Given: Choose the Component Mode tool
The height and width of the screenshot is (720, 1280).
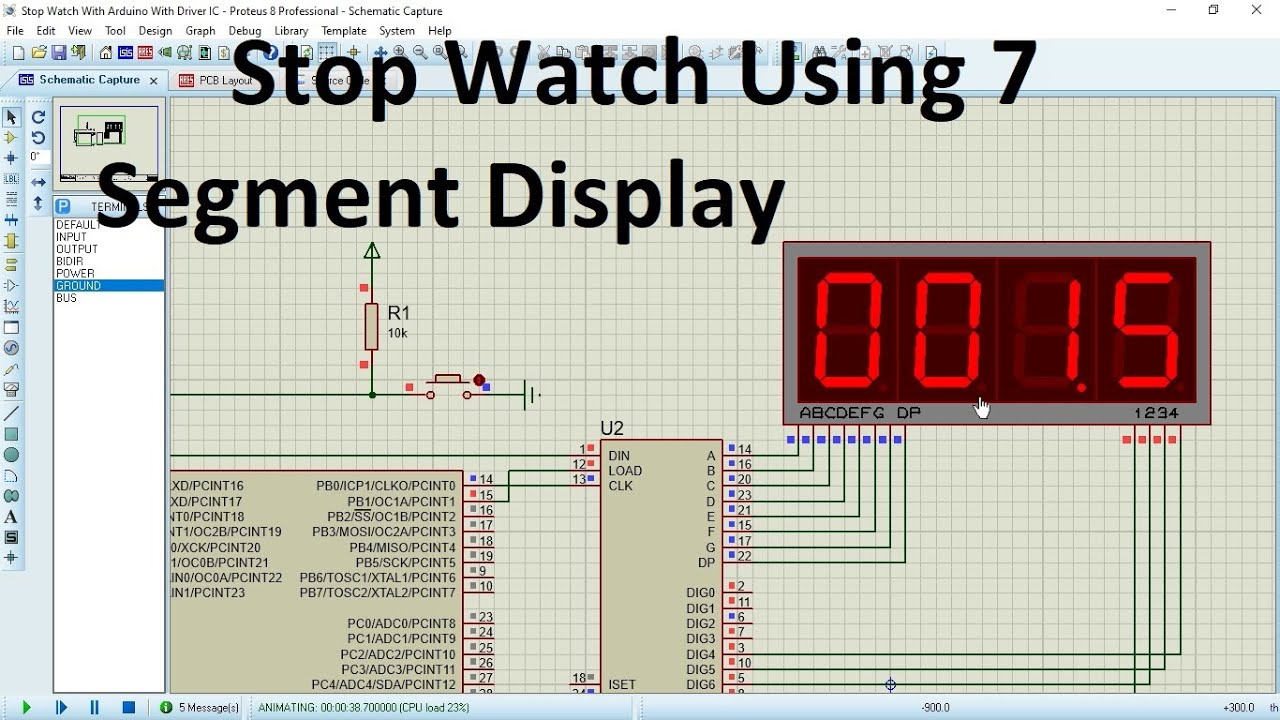Looking at the screenshot, I should [11, 138].
